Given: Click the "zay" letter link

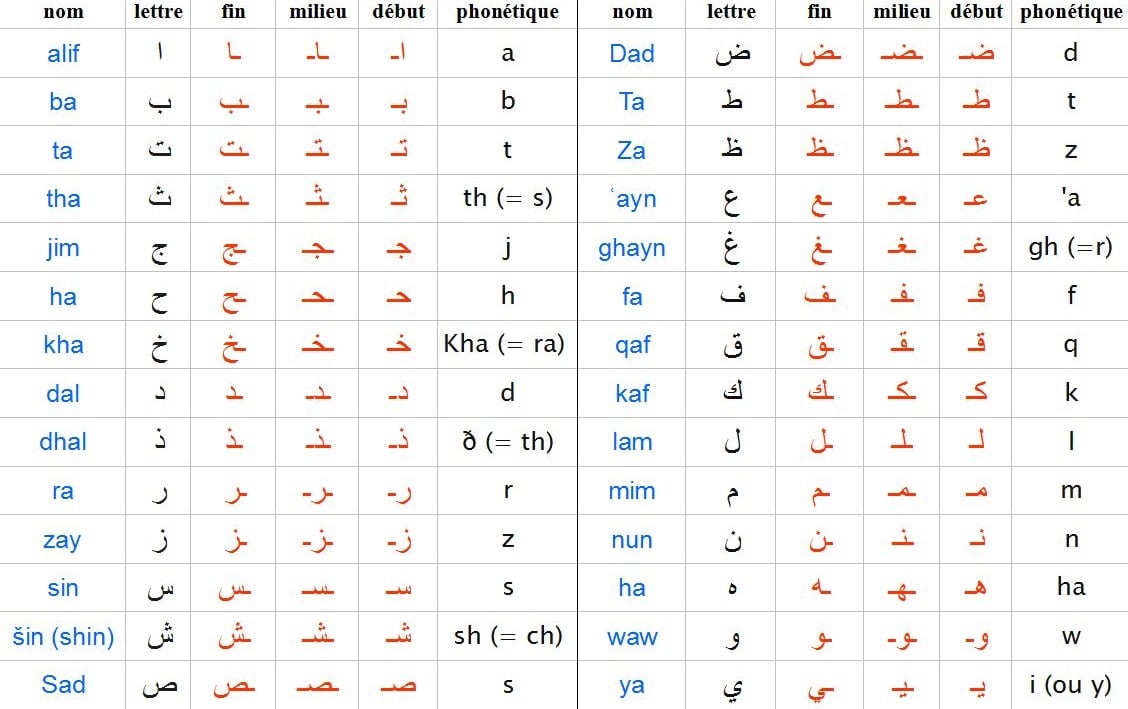Looking at the screenshot, I should tap(62, 540).
